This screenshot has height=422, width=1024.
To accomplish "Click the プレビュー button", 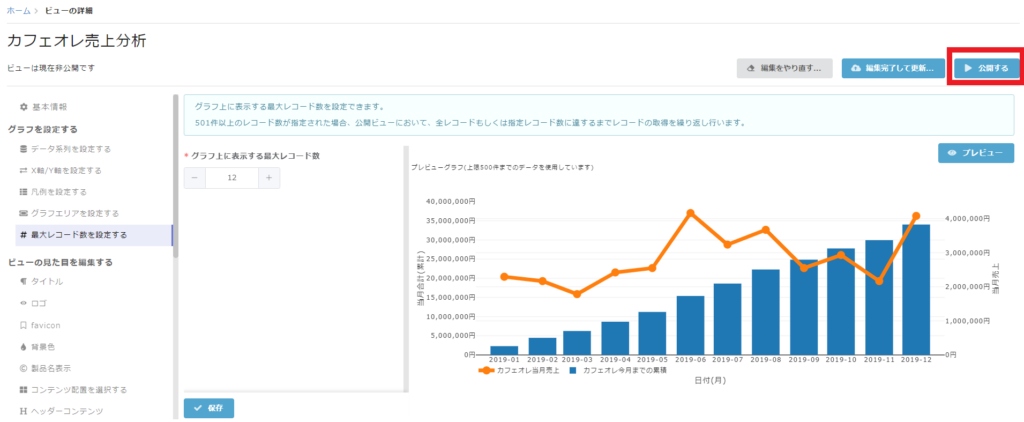I will coord(976,153).
